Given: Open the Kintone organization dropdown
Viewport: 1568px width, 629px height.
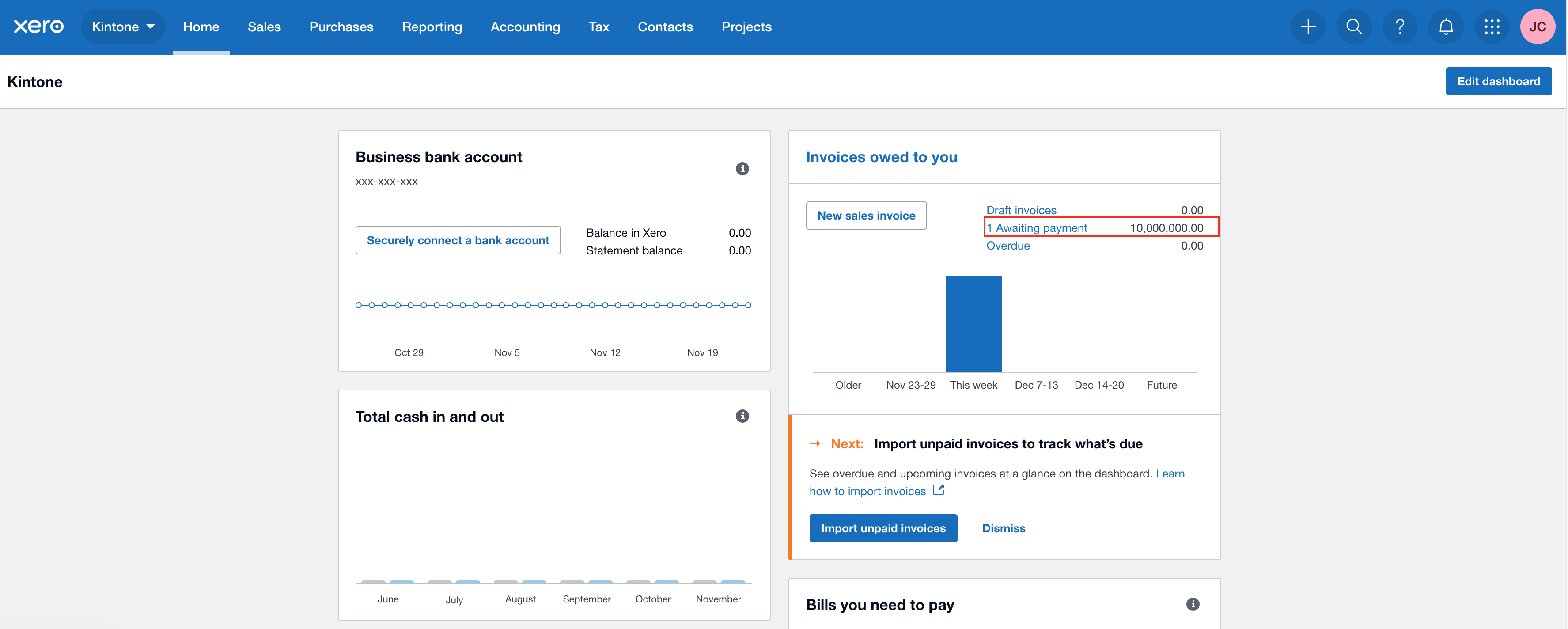Looking at the screenshot, I should pos(123,26).
